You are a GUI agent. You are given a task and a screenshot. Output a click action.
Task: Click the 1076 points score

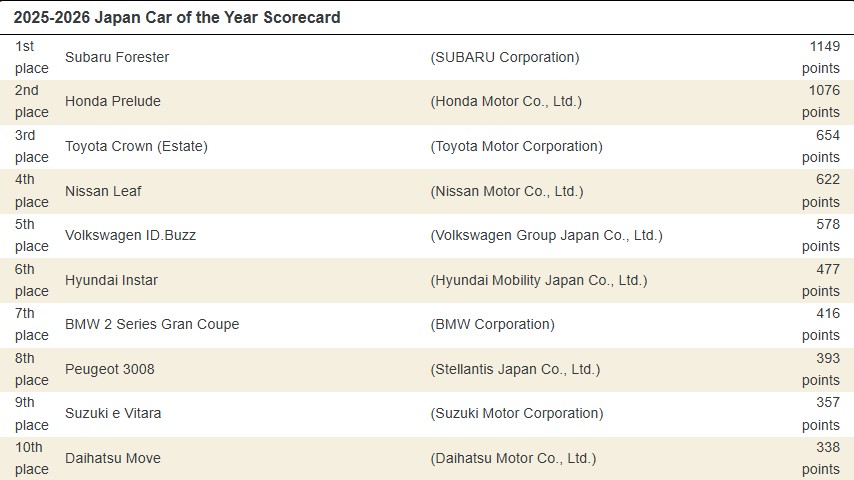pyautogui.click(x=820, y=101)
